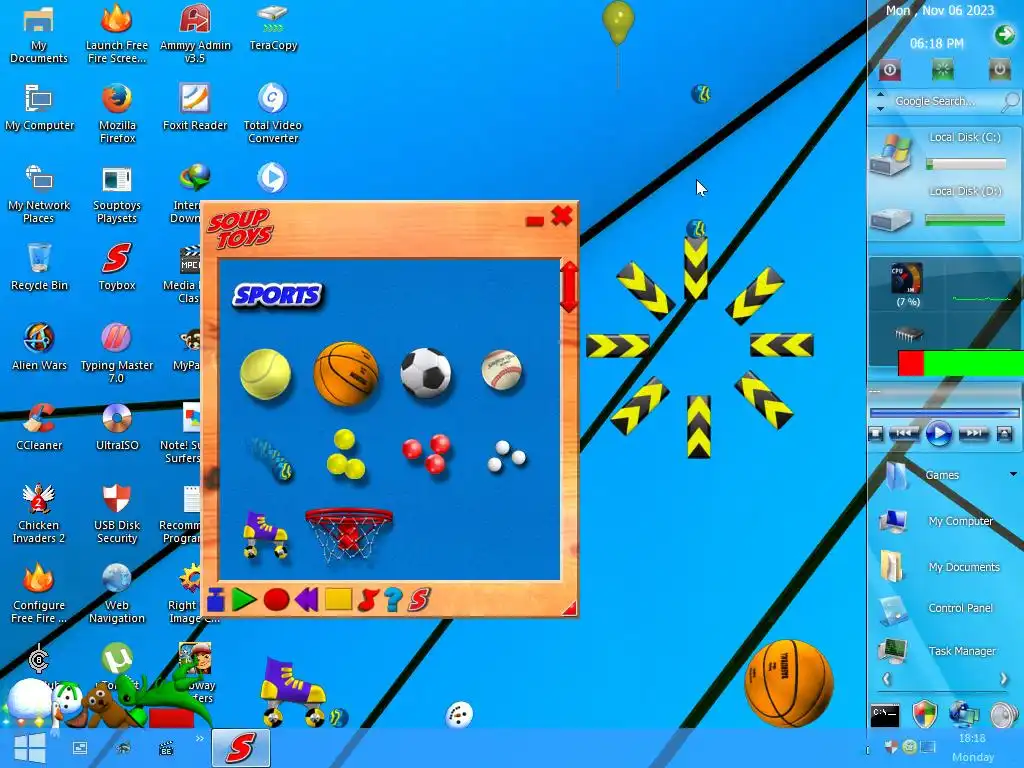Viewport: 1024px width, 768px height.
Task: Open My Documents link in the sidebar
Action: tap(964, 567)
